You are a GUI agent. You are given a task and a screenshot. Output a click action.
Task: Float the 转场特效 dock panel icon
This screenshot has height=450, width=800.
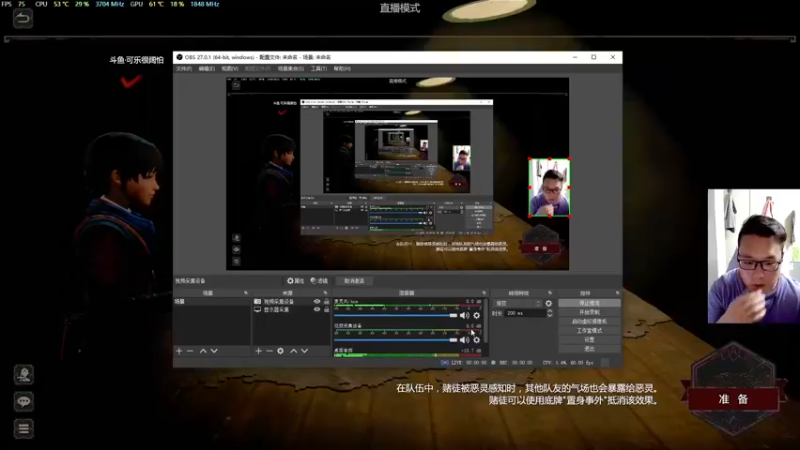point(550,293)
